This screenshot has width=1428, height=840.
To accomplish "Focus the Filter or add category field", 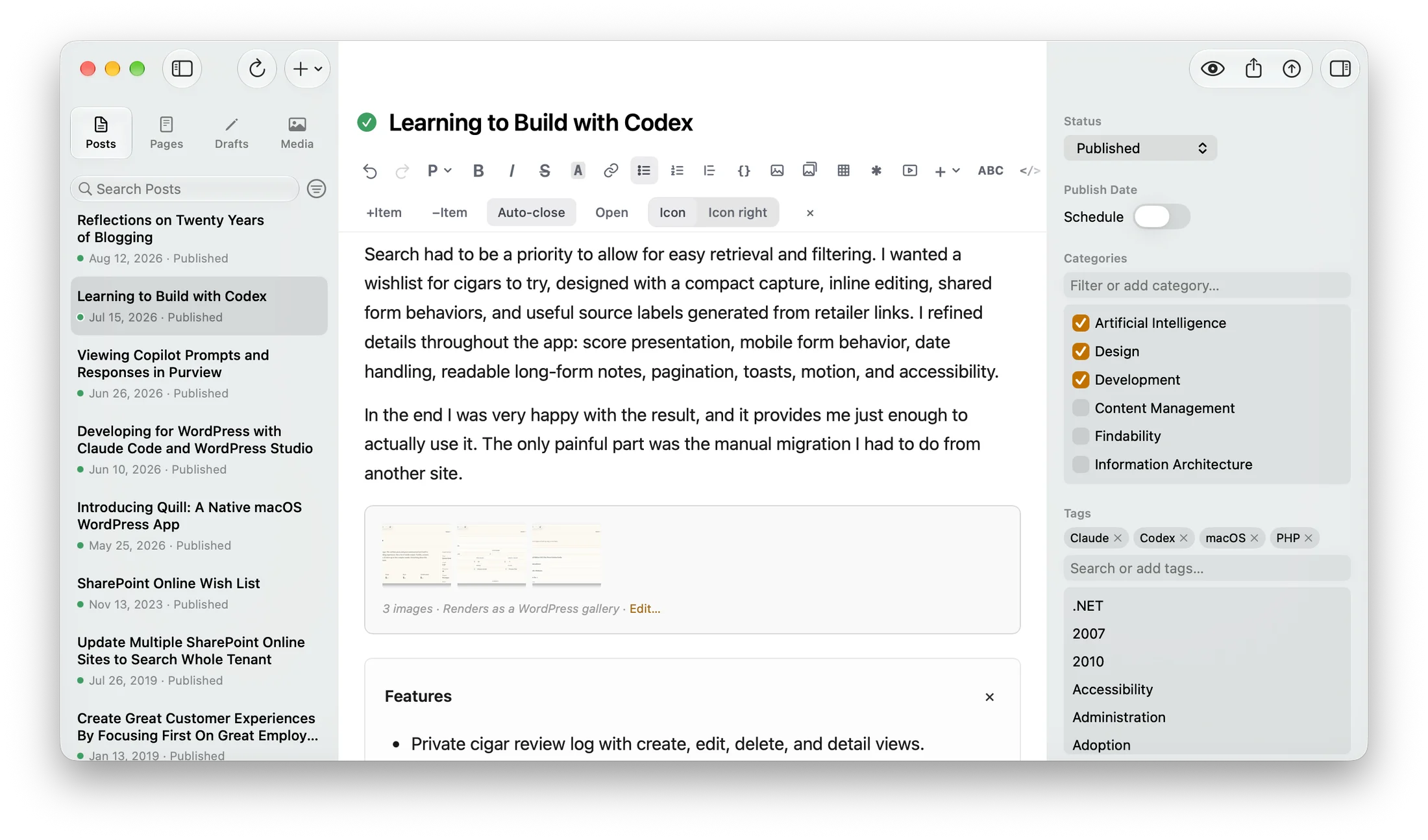I will pos(1207,286).
